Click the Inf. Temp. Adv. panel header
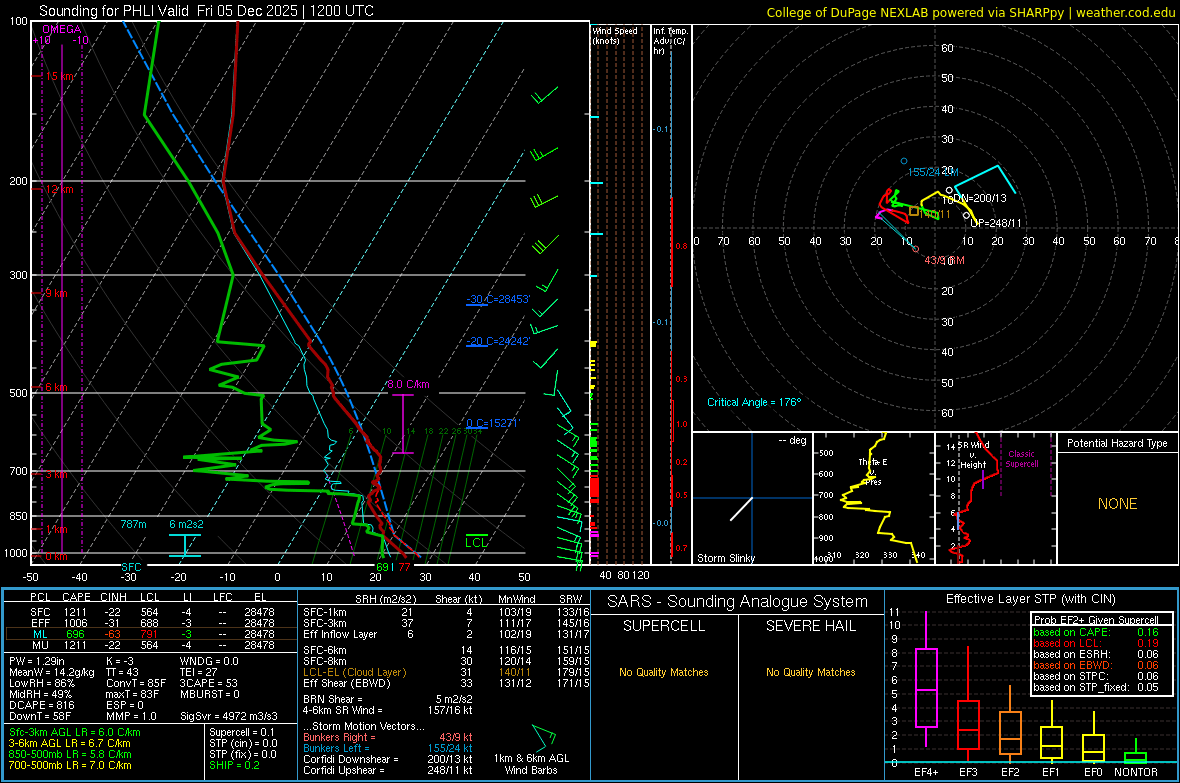 670,41
